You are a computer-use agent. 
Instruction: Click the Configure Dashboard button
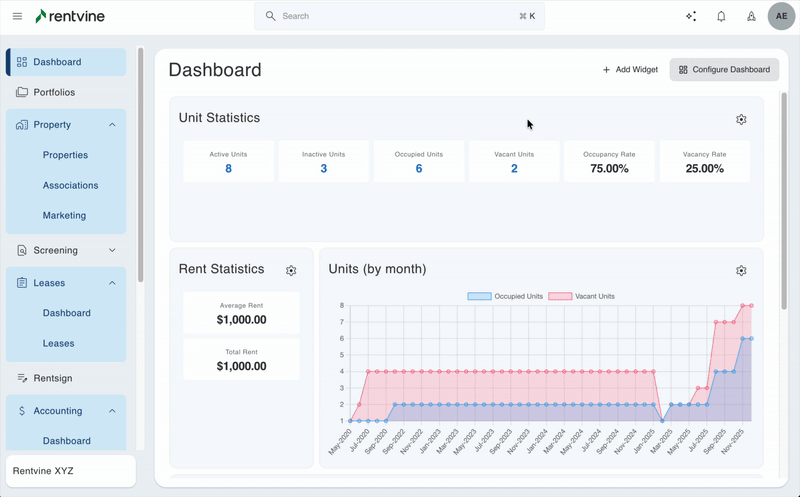pos(724,70)
